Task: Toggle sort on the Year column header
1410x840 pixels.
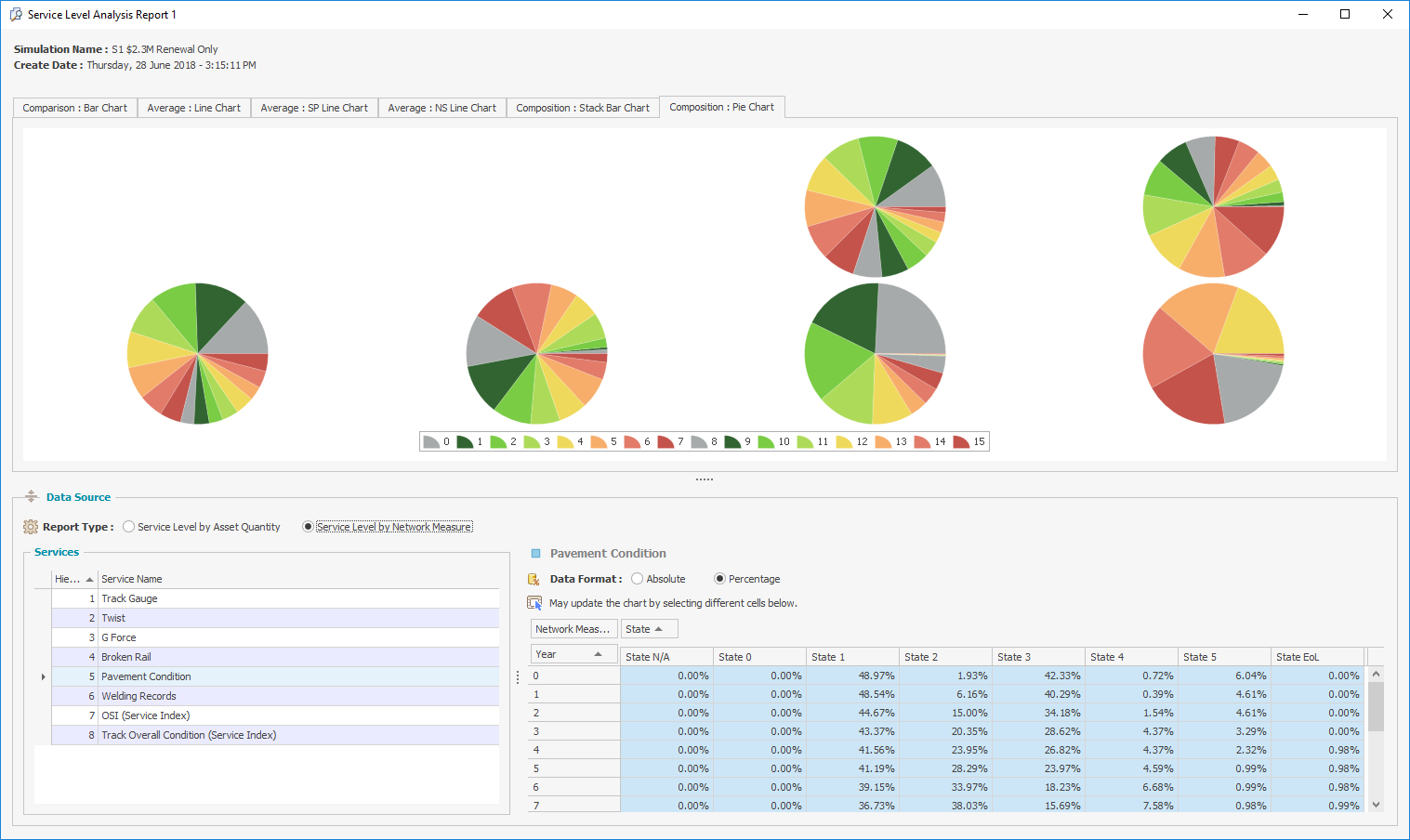Action: [x=573, y=654]
